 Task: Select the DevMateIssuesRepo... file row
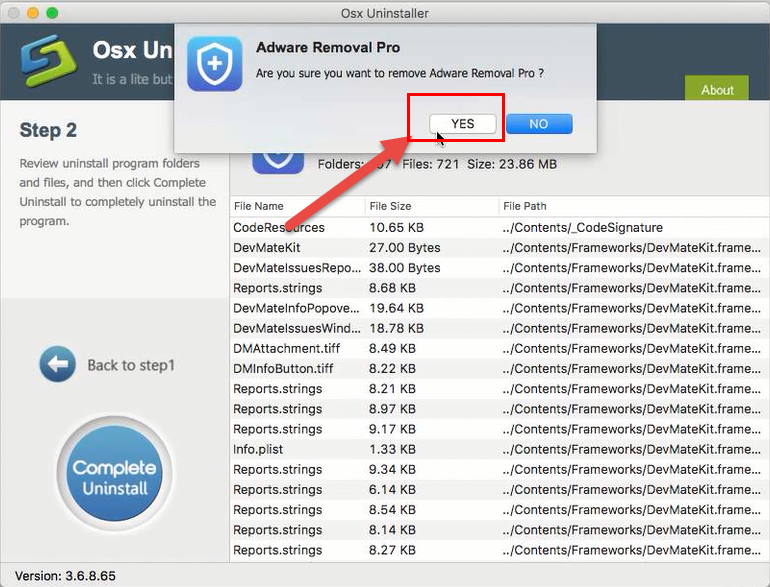[499, 268]
